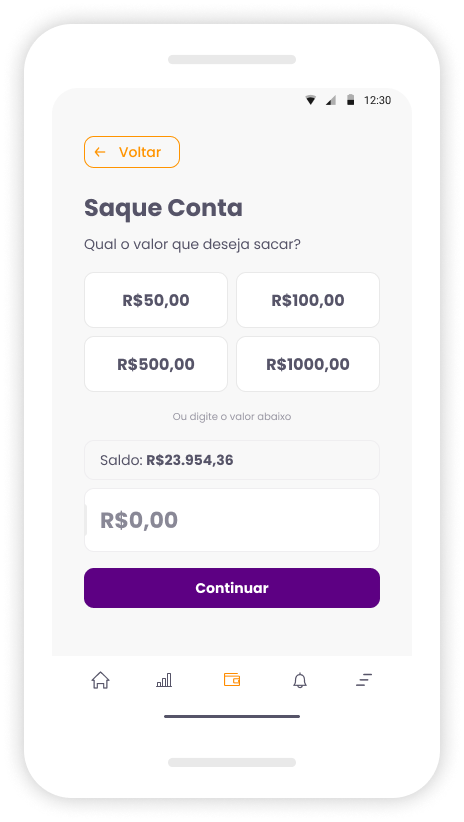Tap the home indicator bar at bottom
Viewport: 464px width, 822px height.
pyautogui.click(x=232, y=716)
